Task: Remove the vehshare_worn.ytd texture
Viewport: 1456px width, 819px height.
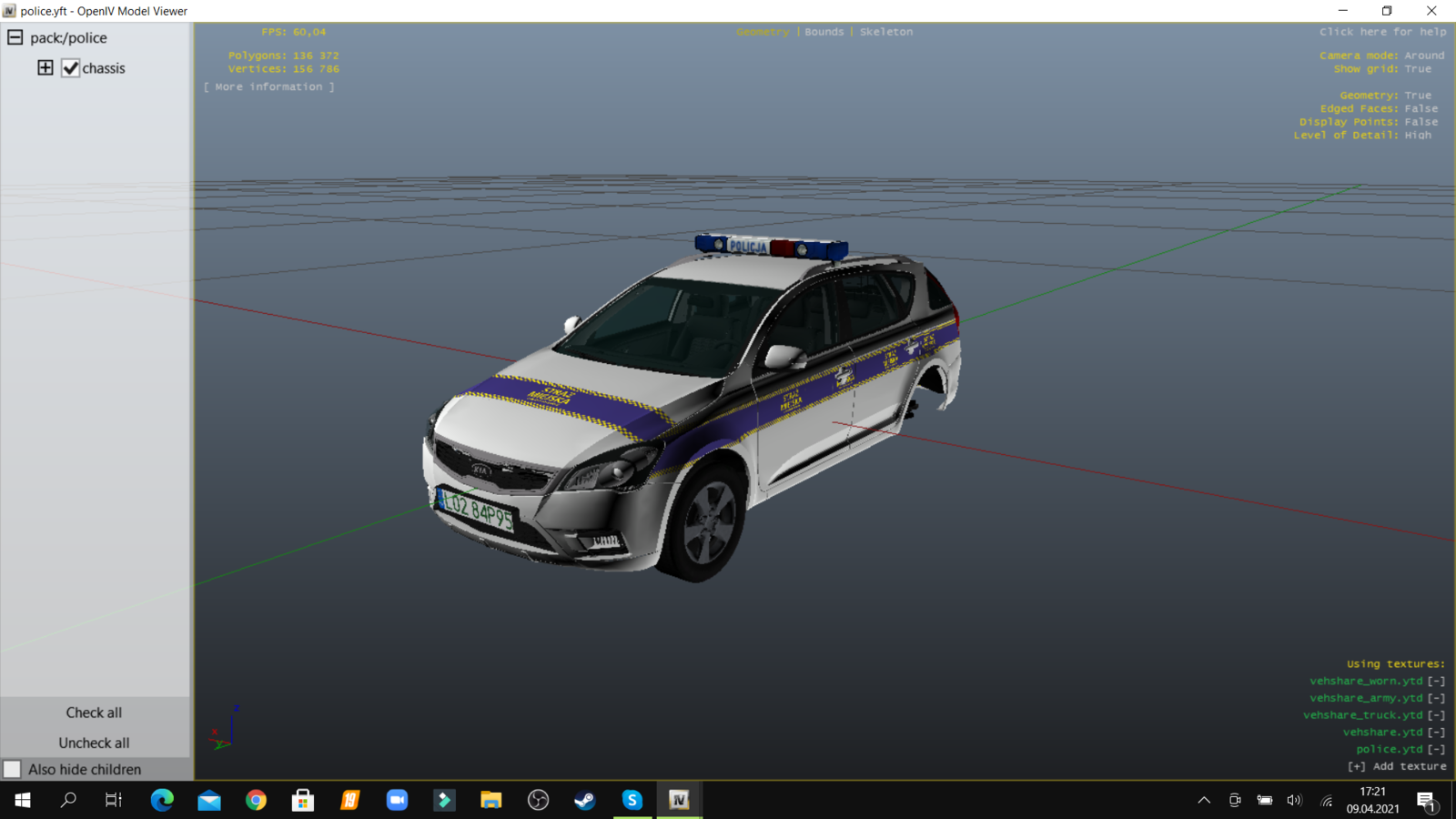Action: click(1436, 681)
